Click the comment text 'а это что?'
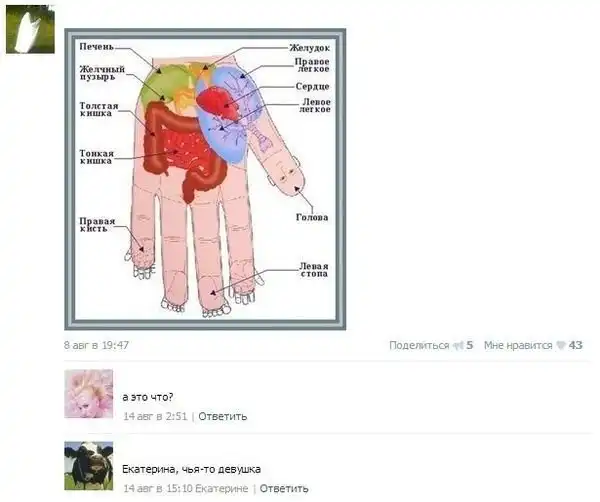600x502 pixels. click(148, 397)
